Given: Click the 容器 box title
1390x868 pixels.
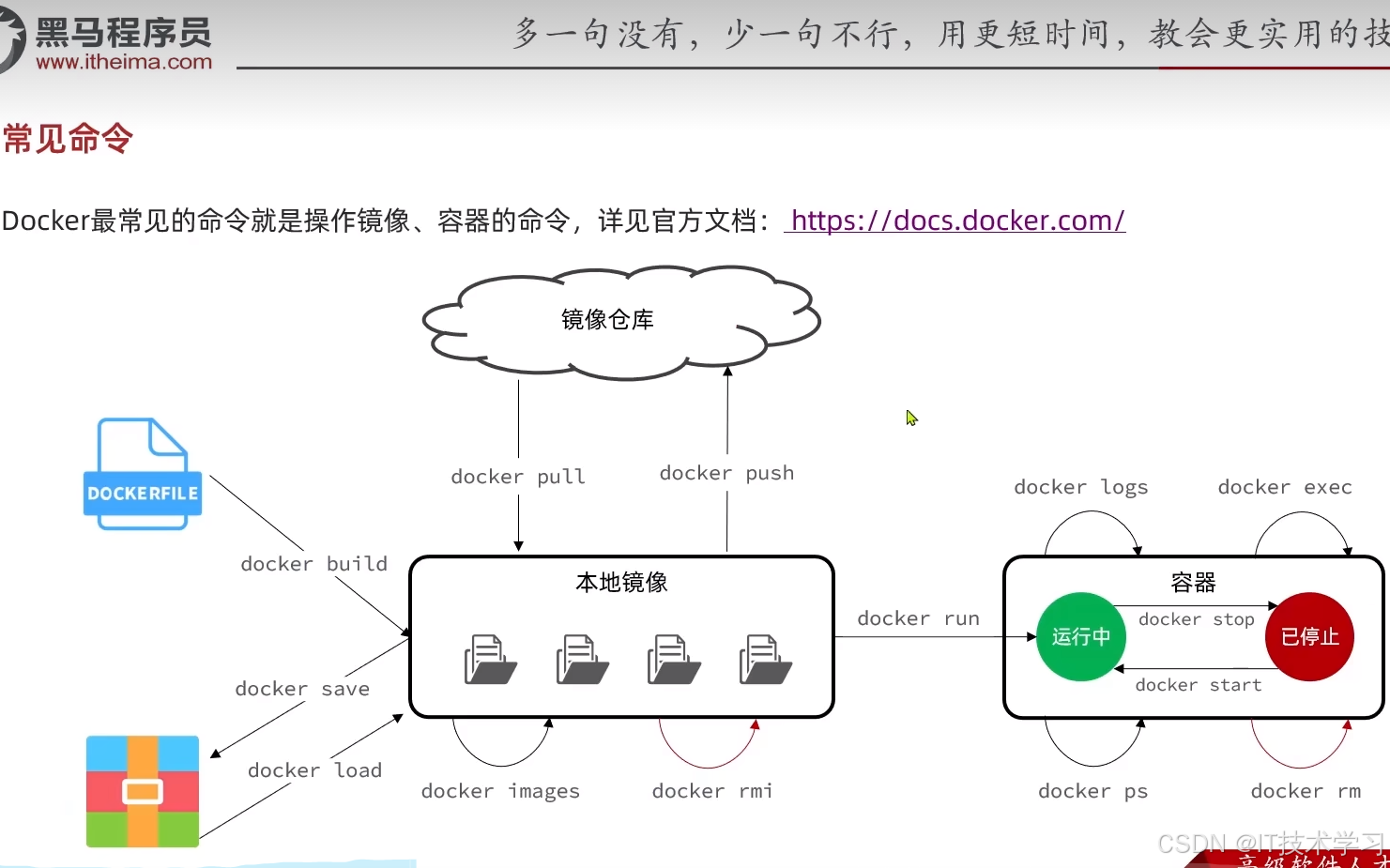Looking at the screenshot, I should click(x=1193, y=583).
